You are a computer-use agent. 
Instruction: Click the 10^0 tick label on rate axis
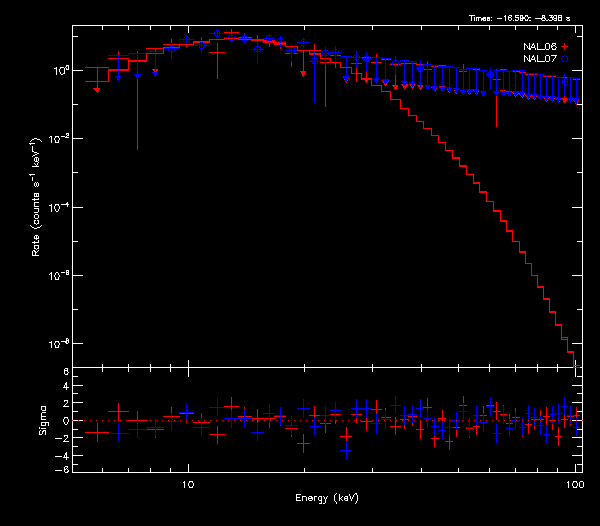(x=59, y=70)
